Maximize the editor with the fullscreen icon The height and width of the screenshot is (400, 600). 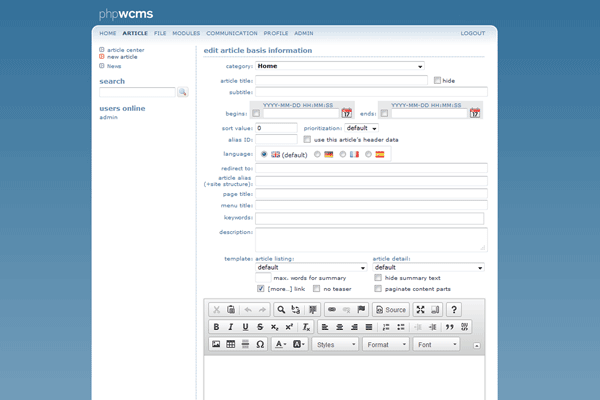(419, 310)
